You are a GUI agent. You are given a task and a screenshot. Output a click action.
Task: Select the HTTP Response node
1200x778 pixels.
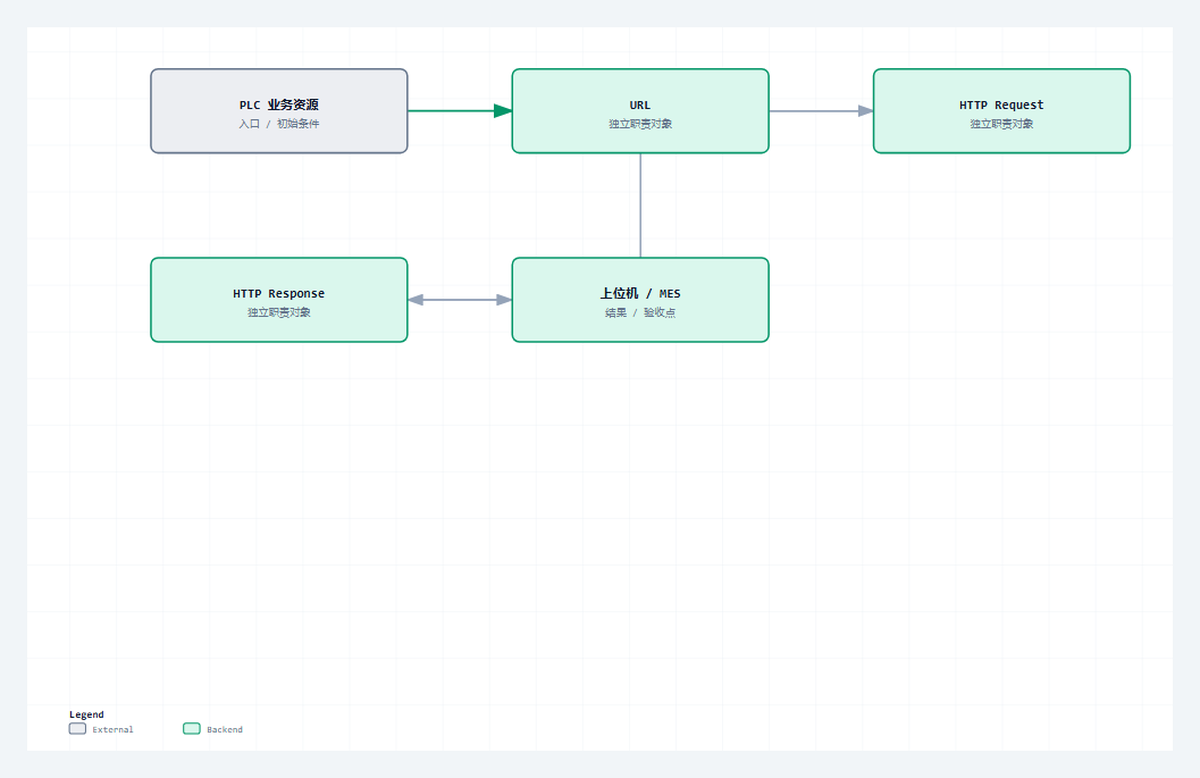(x=279, y=300)
